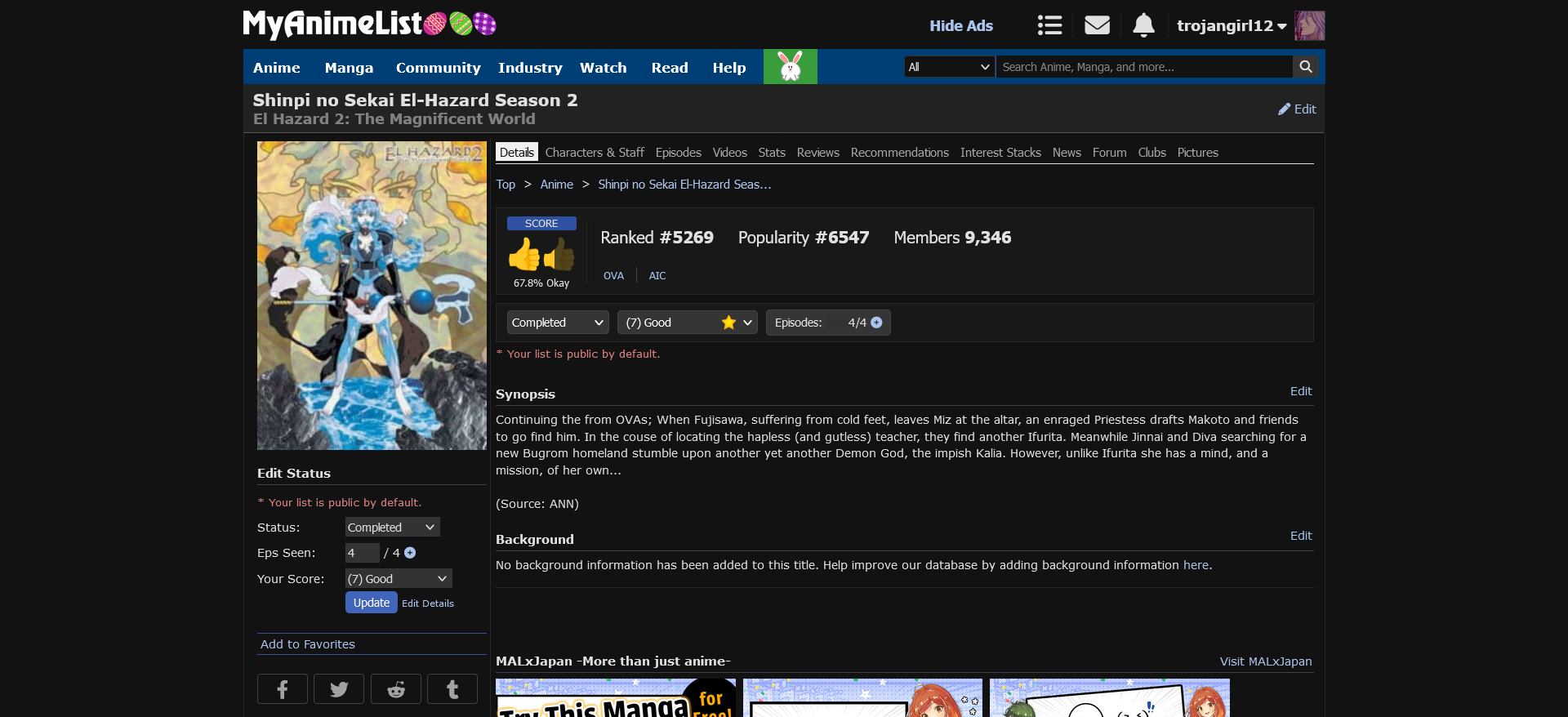The width and height of the screenshot is (1568, 717).
Task: Open the Watch menu
Action: 604,68
